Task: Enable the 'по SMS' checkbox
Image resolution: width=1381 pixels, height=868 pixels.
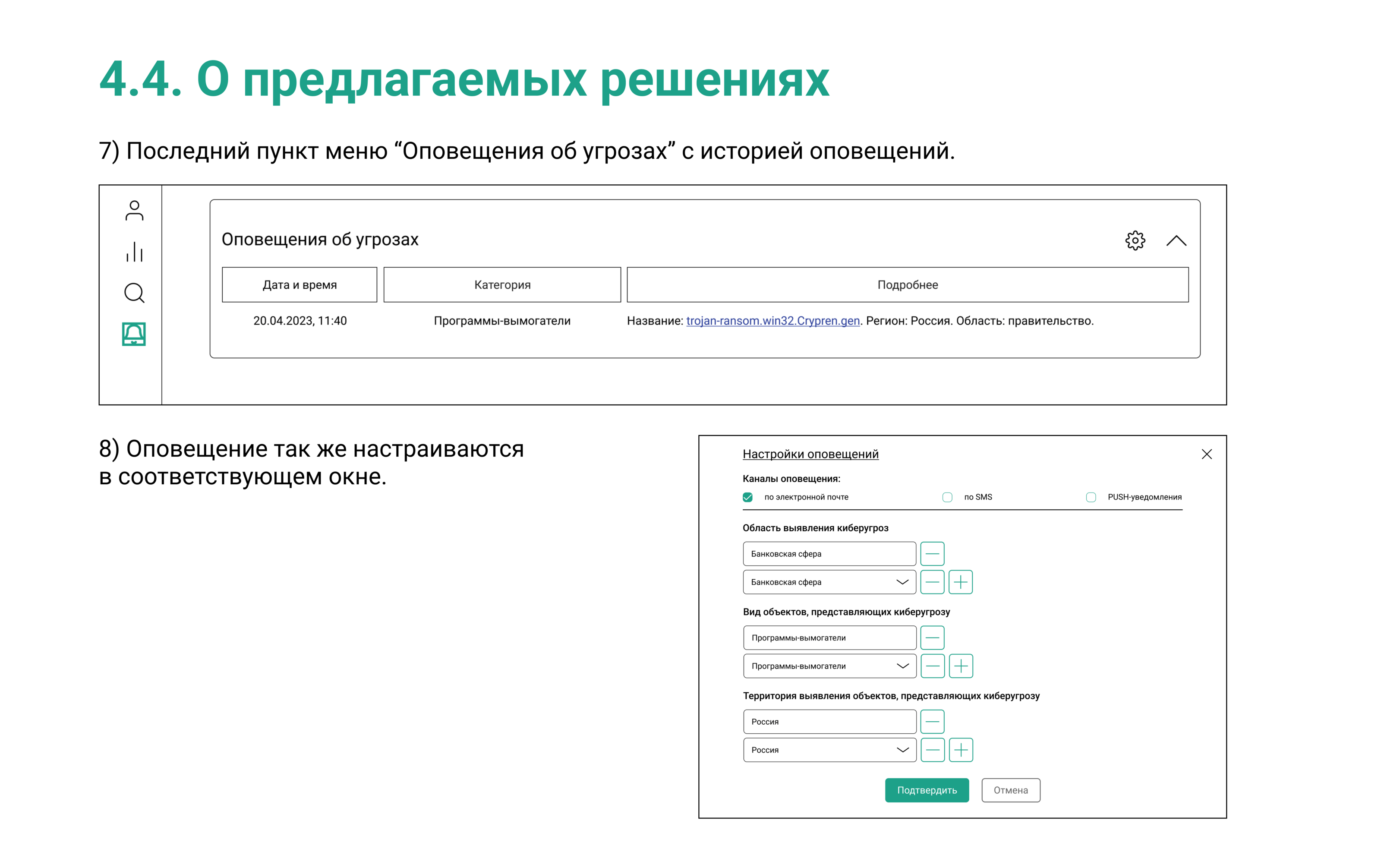Action: [x=947, y=497]
